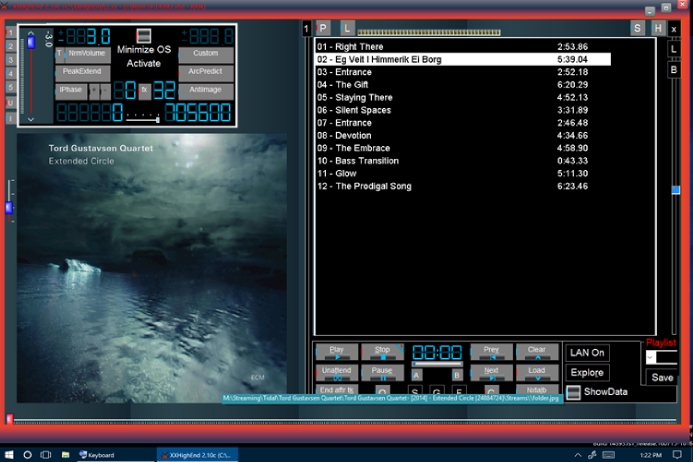Set loop marker B under time display
The height and width of the screenshot is (462, 693).
457,375
